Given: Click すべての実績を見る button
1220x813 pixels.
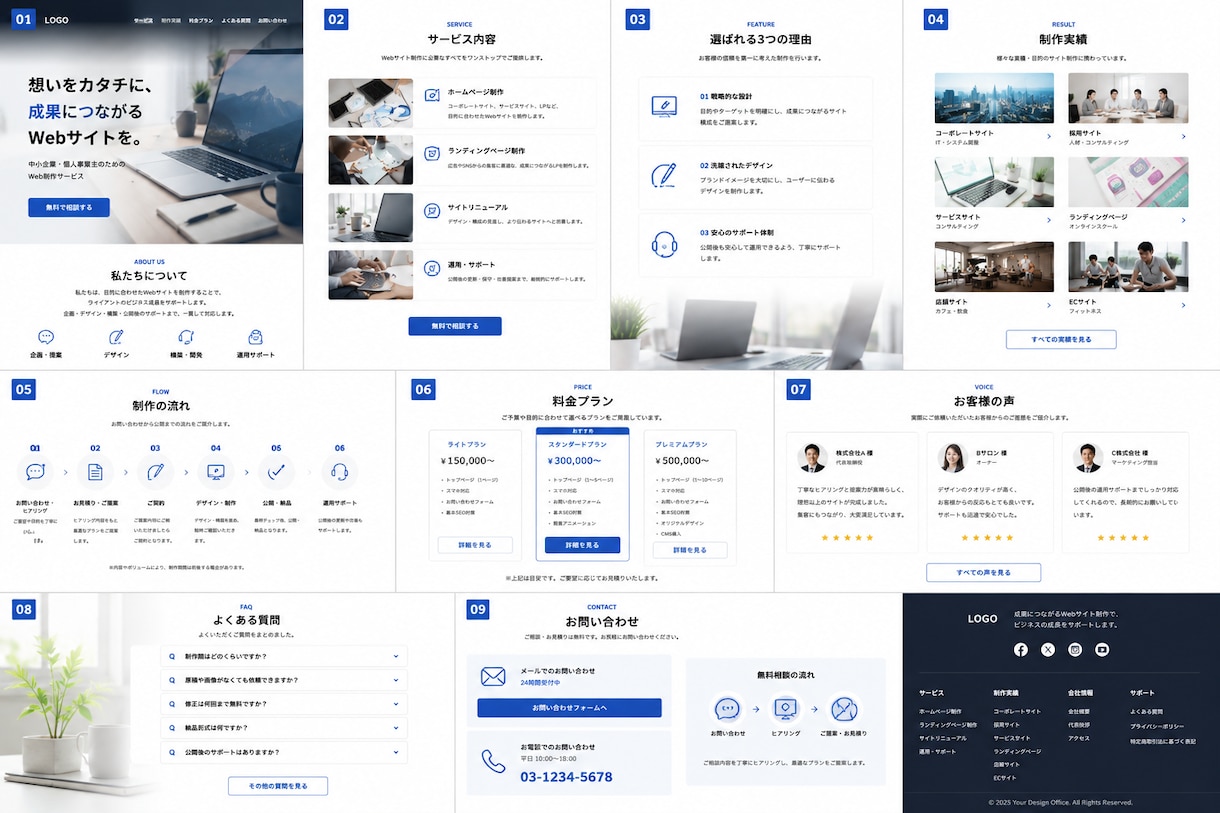Looking at the screenshot, I should 1061,339.
